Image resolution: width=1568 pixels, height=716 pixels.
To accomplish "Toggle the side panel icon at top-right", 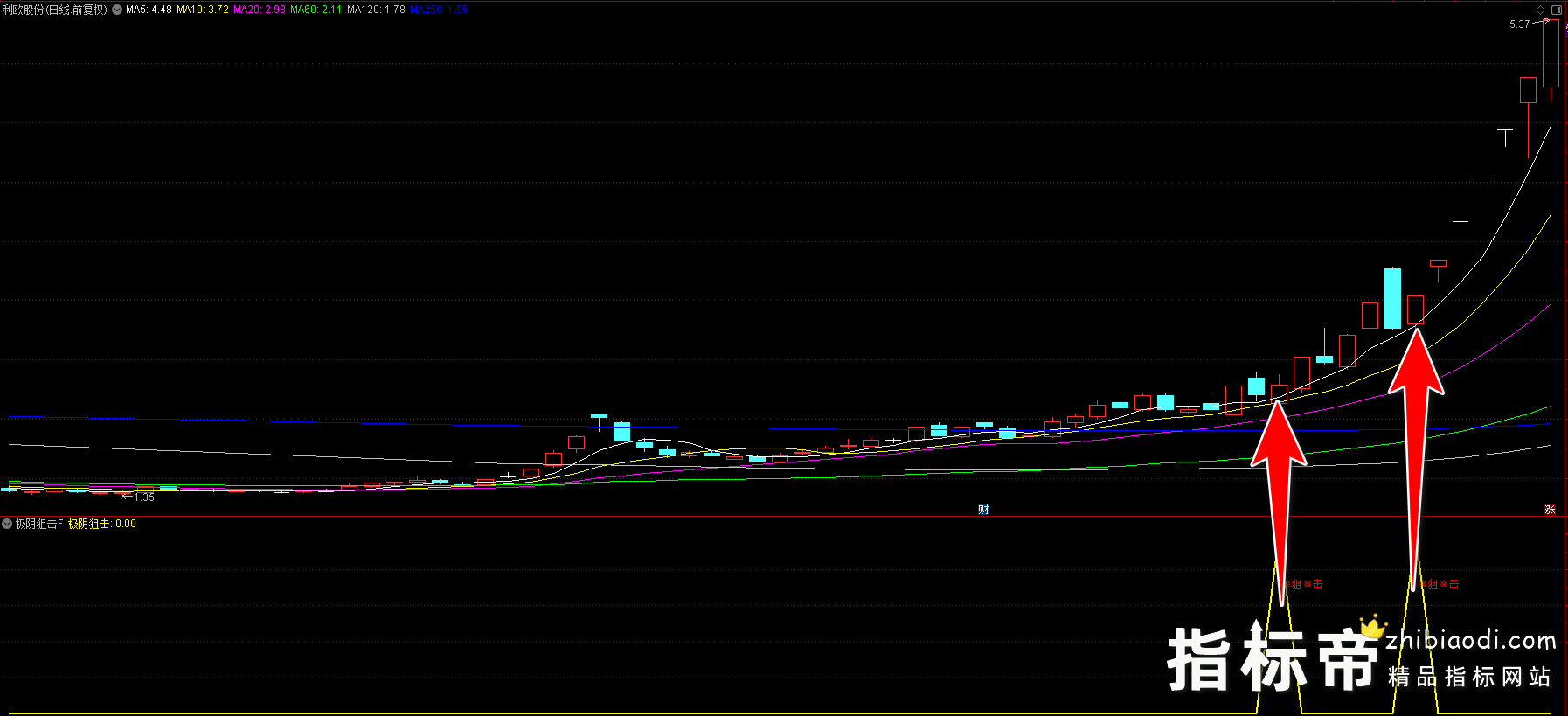I will pyautogui.click(x=1556, y=10).
